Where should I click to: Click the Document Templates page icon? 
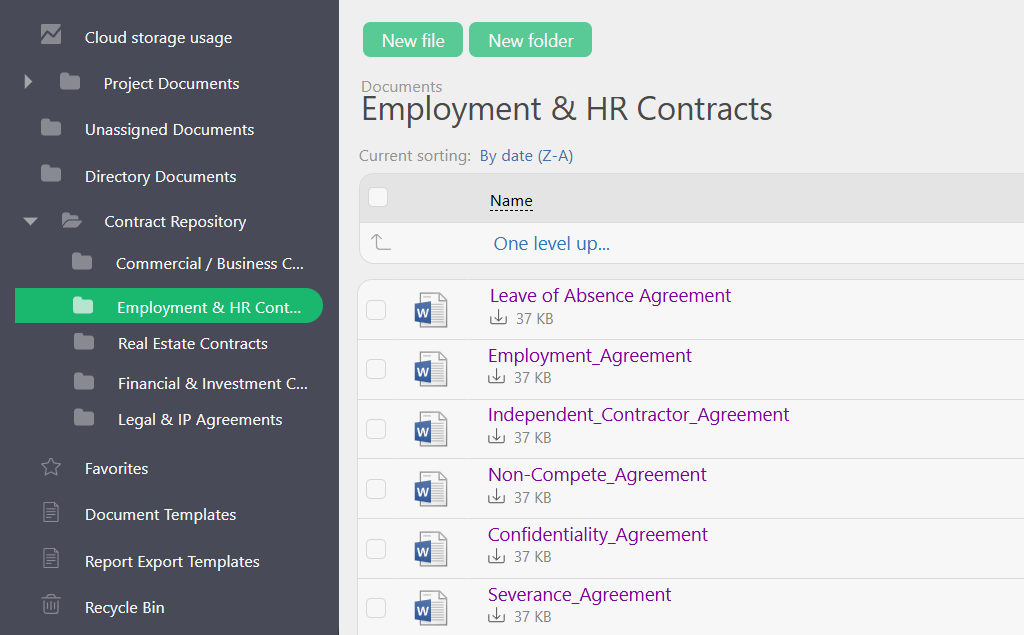coord(51,513)
